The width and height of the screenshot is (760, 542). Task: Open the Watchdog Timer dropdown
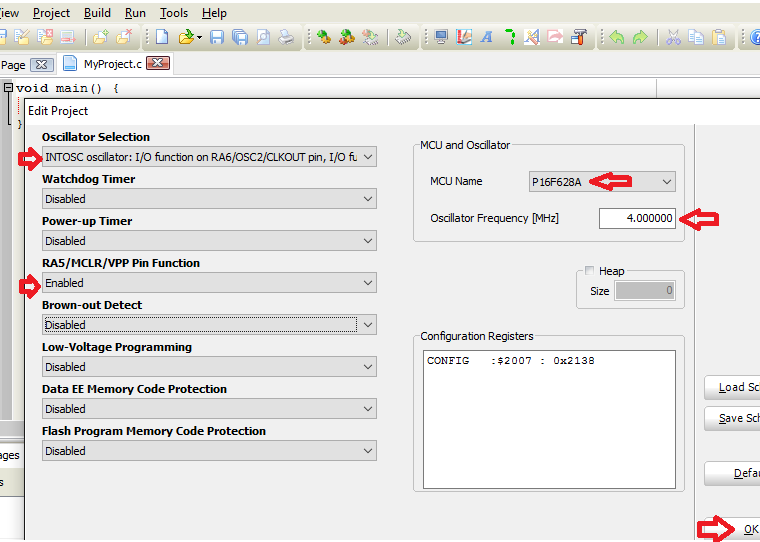(x=209, y=199)
